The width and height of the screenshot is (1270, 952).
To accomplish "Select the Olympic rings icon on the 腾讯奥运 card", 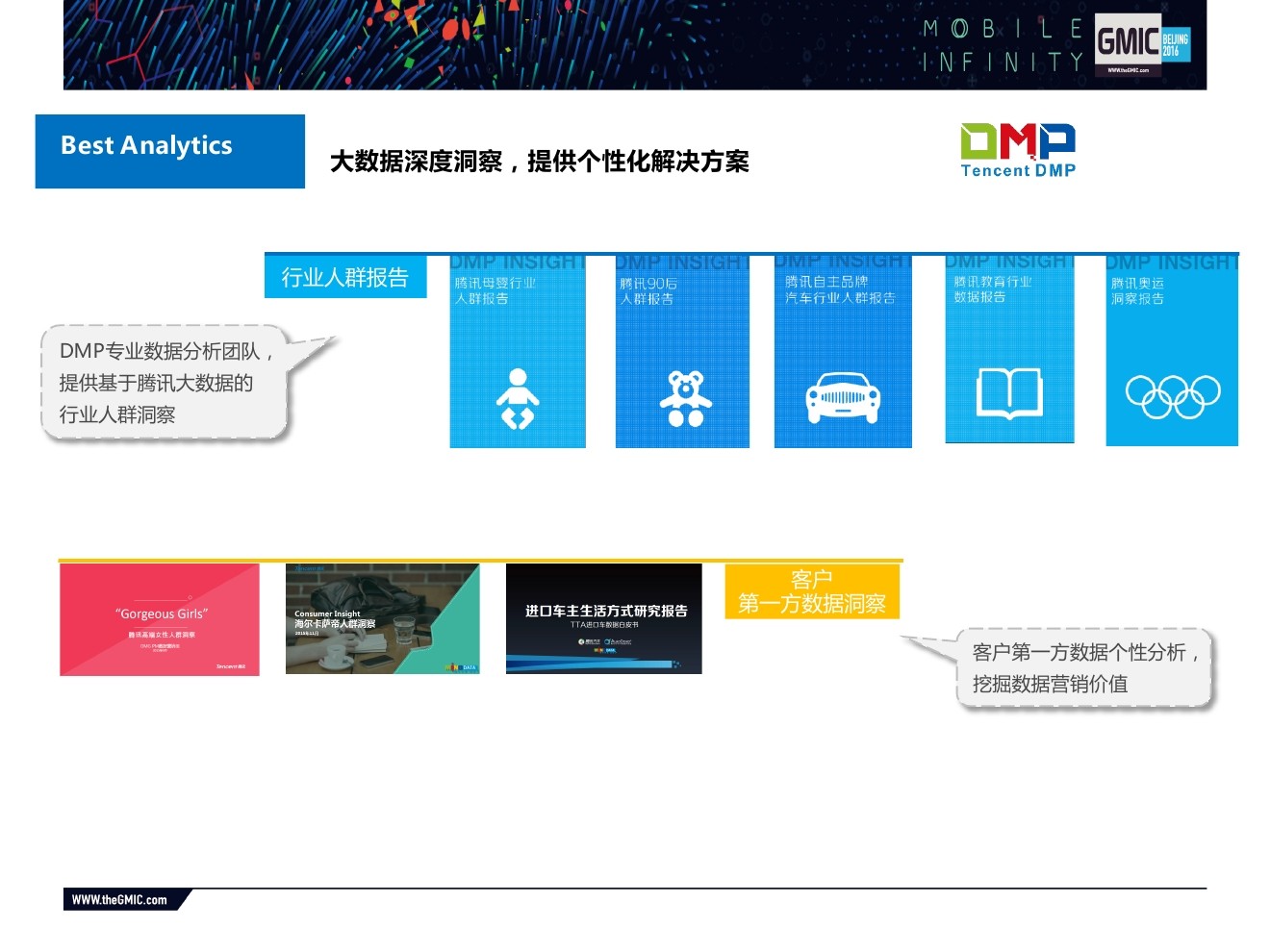I will 1173,396.
